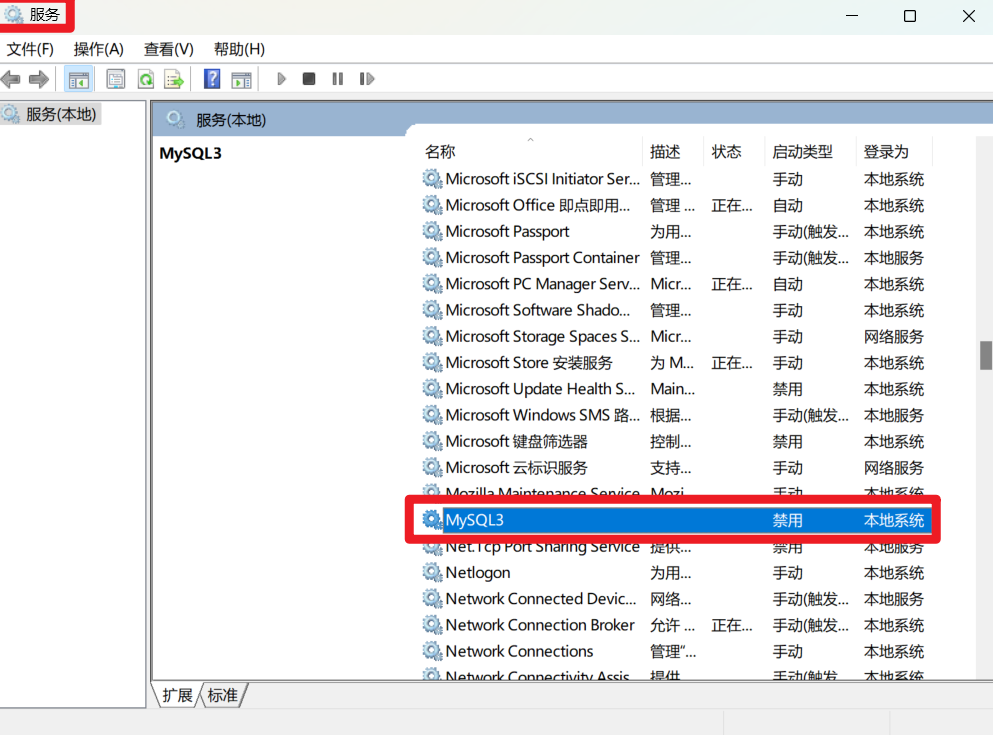This screenshot has height=735, width=993.
Task: Maximize the 服务 window
Action: click(909, 16)
